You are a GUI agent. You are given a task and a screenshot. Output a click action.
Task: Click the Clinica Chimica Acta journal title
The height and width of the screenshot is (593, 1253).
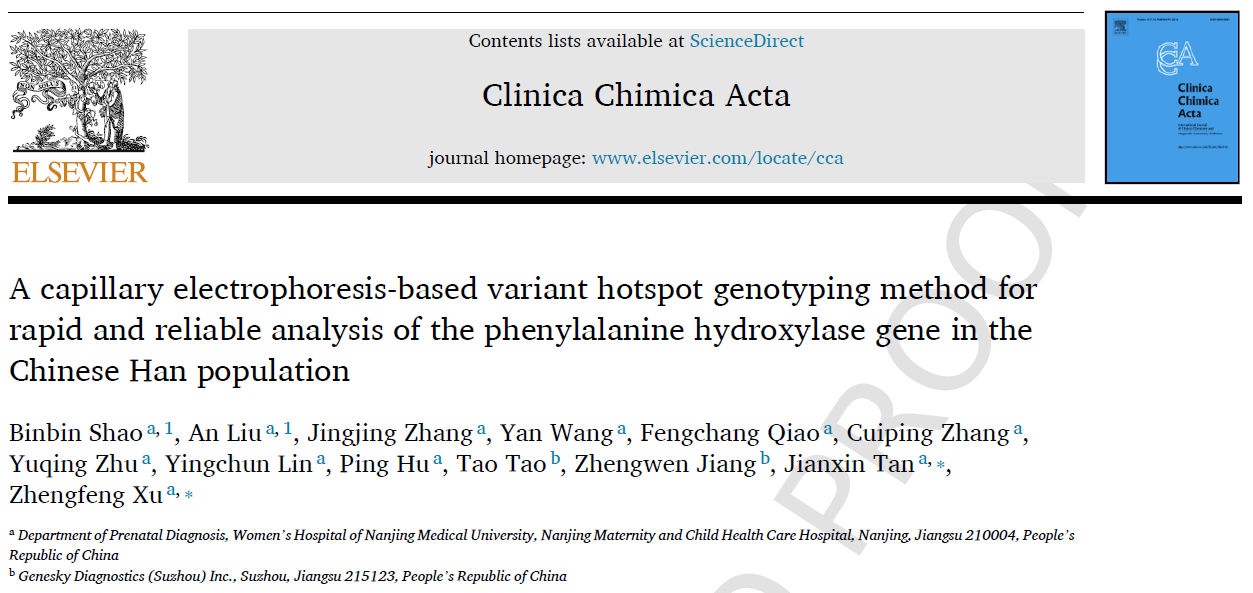point(636,96)
